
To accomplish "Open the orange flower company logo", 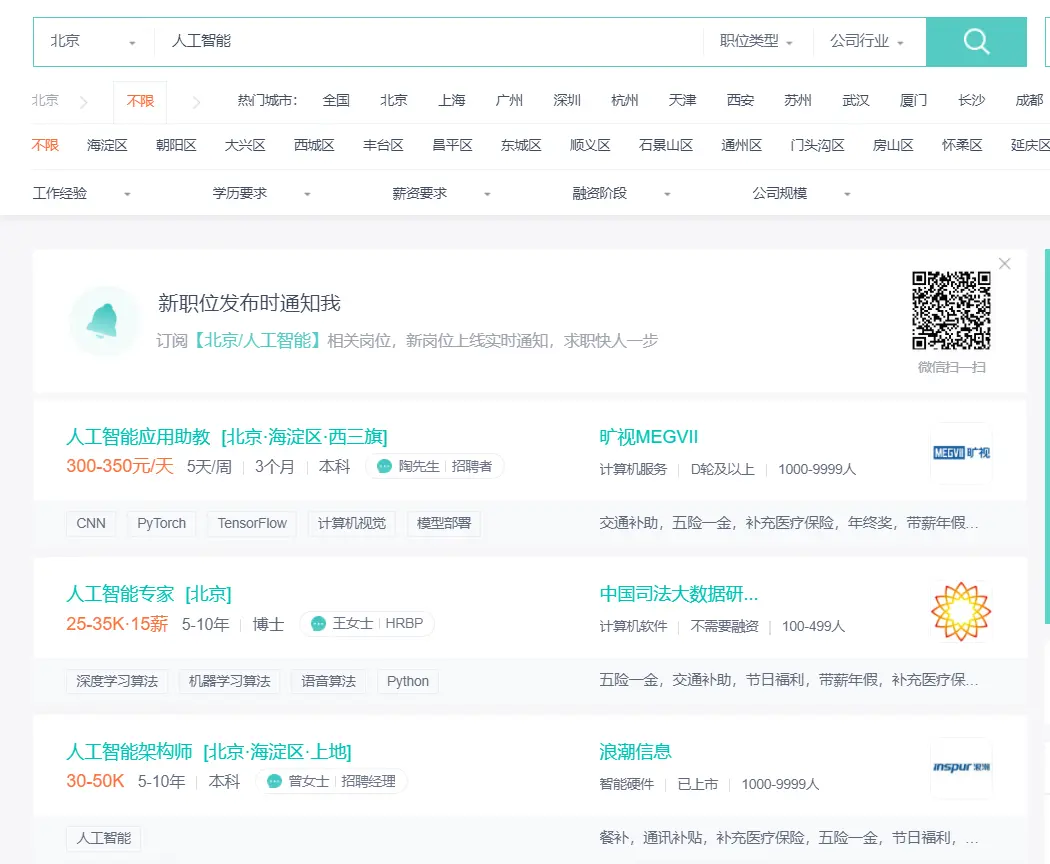I will pos(961,611).
